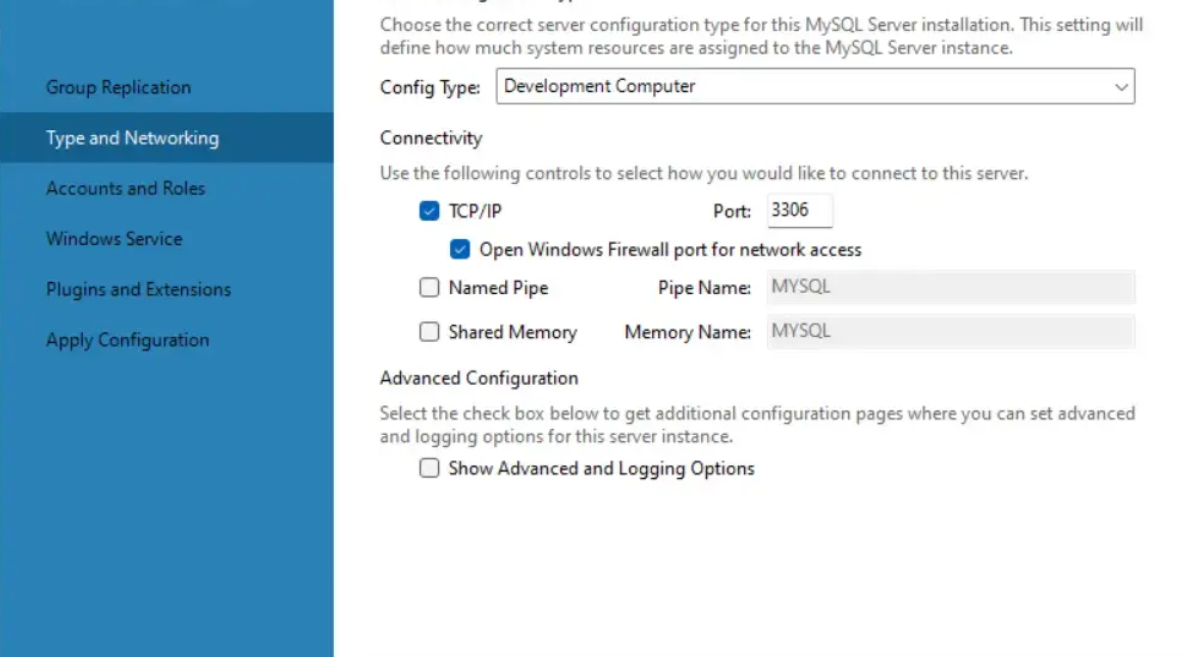Viewport: 1188px width, 657px height.
Task: Open the Group Replication step
Action: (118, 87)
